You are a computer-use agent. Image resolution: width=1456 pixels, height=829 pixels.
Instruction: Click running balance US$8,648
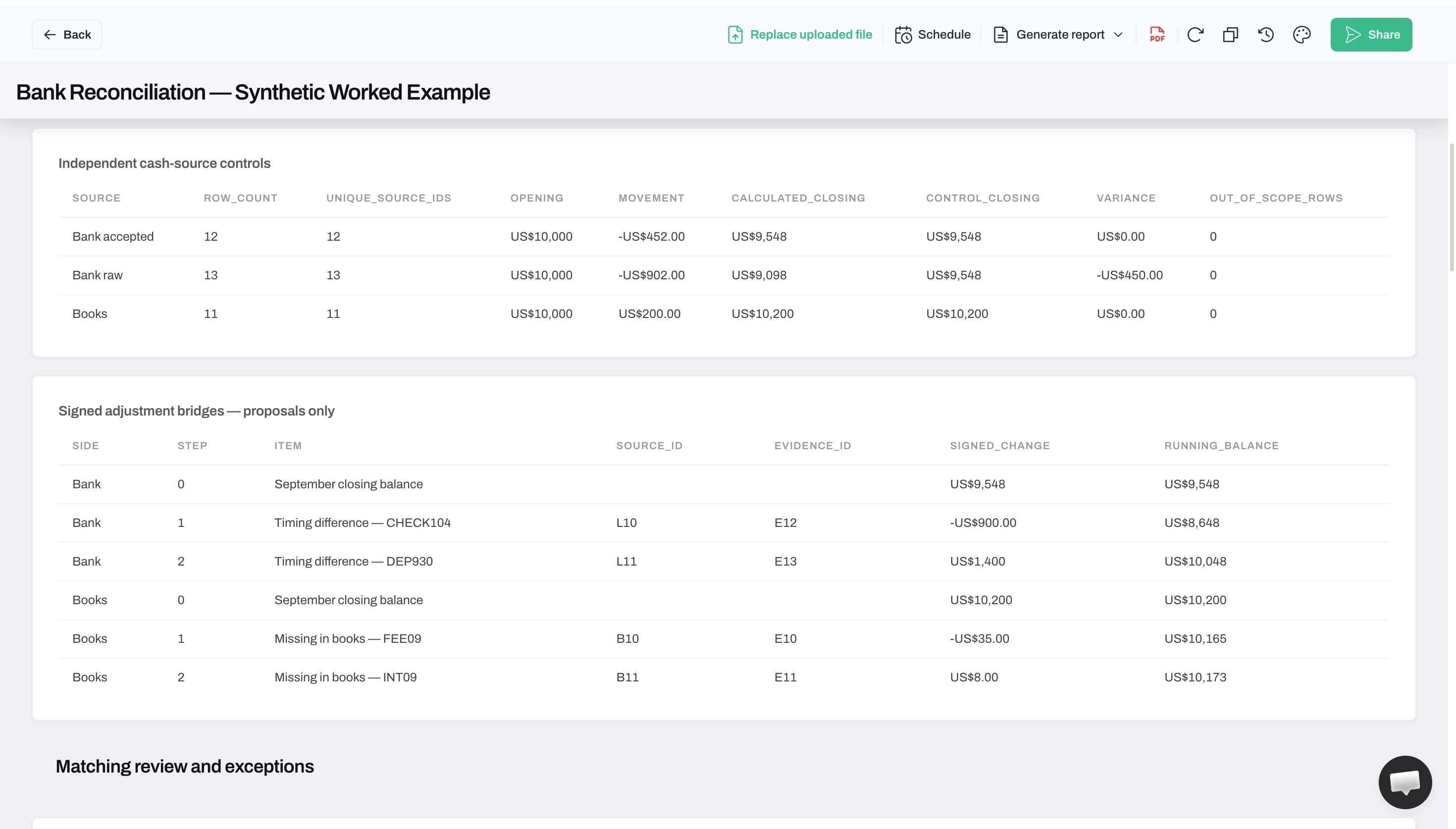pyautogui.click(x=1192, y=523)
